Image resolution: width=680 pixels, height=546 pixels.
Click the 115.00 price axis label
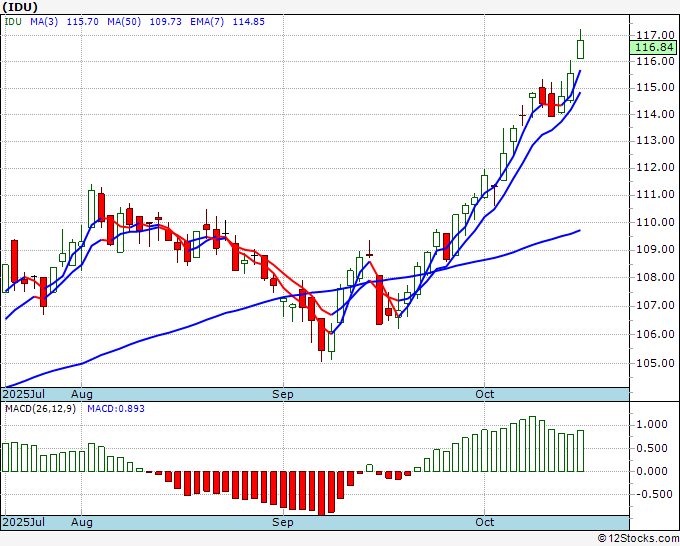[655, 88]
